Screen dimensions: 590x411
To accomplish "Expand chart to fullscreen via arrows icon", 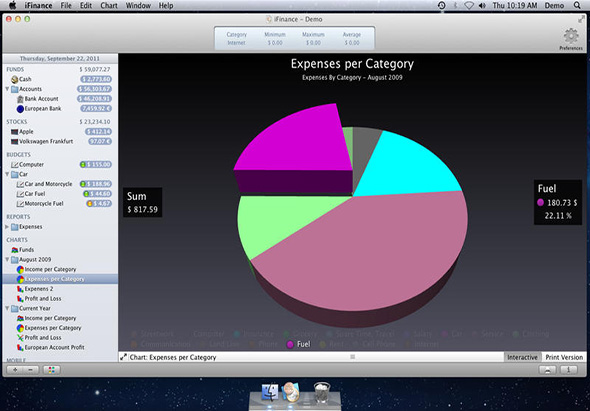I will (x=123, y=357).
